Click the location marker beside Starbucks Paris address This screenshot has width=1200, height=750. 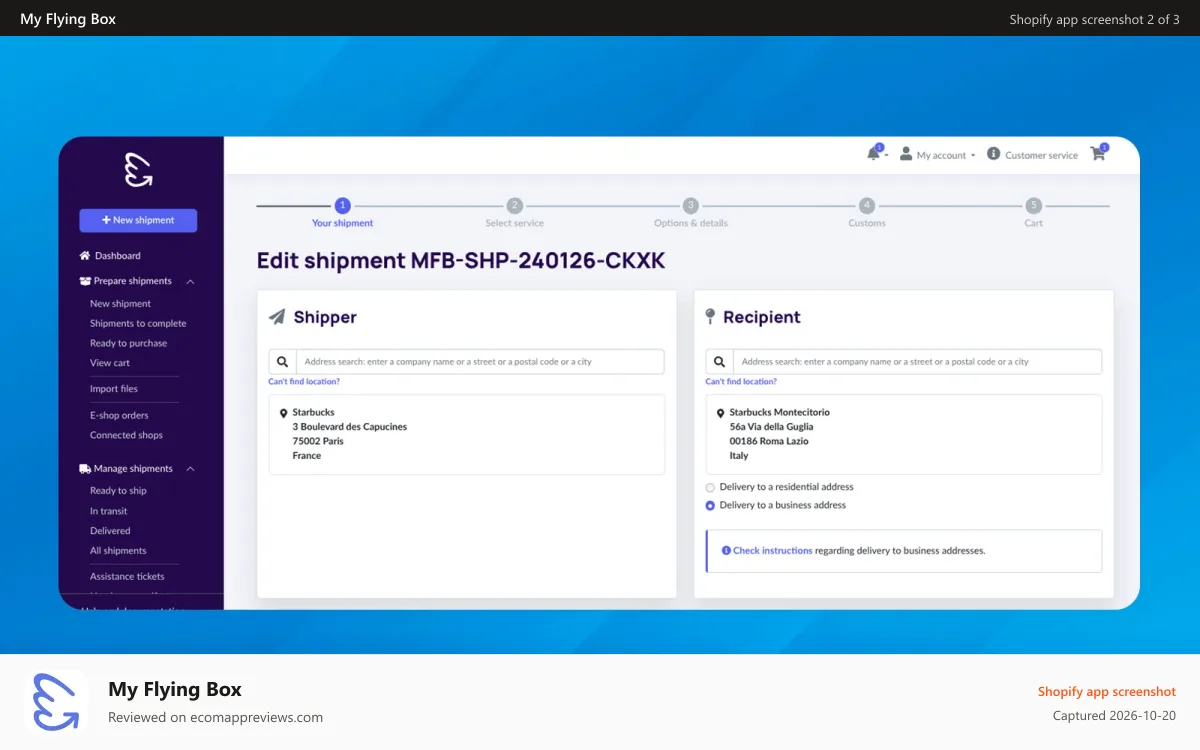point(284,413)
